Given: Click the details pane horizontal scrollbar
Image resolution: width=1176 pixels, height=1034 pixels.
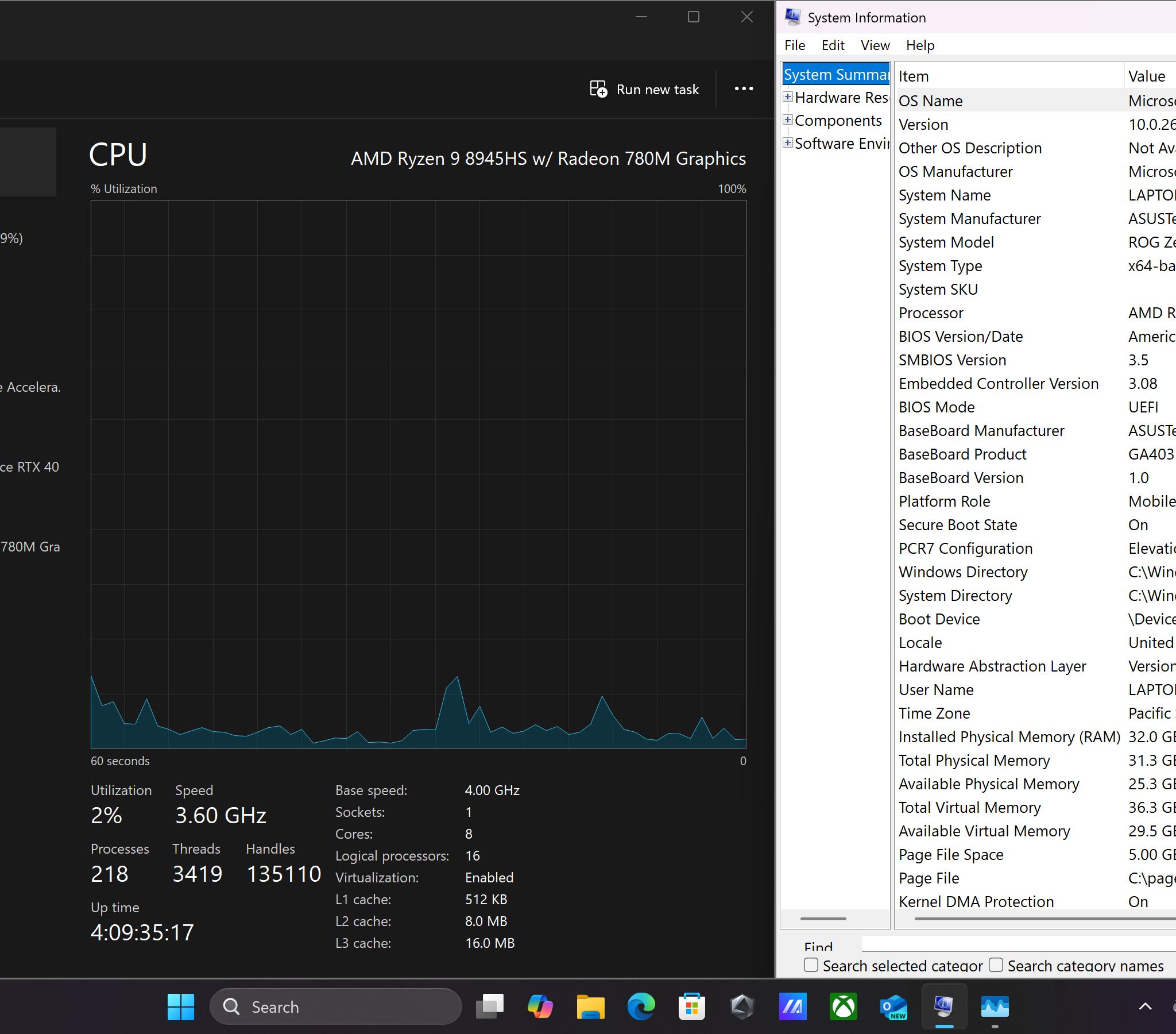Looking at the screenshot, I should pos(1045,919).
